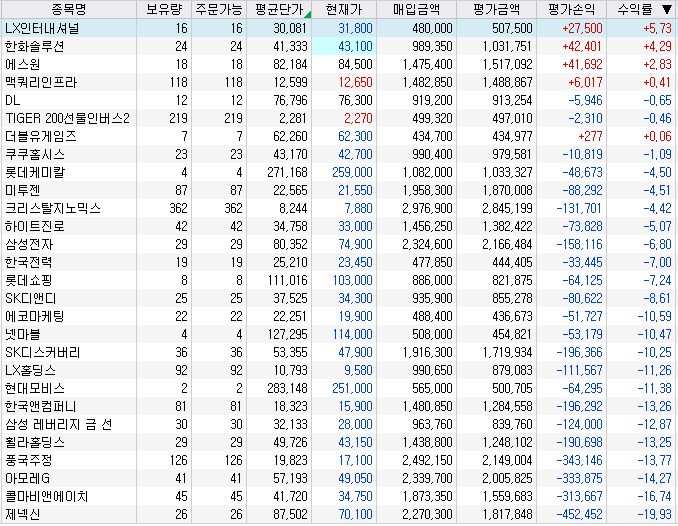
Task: Sort by the 수익률 column header arrow
Action: (x=666, y=9)
